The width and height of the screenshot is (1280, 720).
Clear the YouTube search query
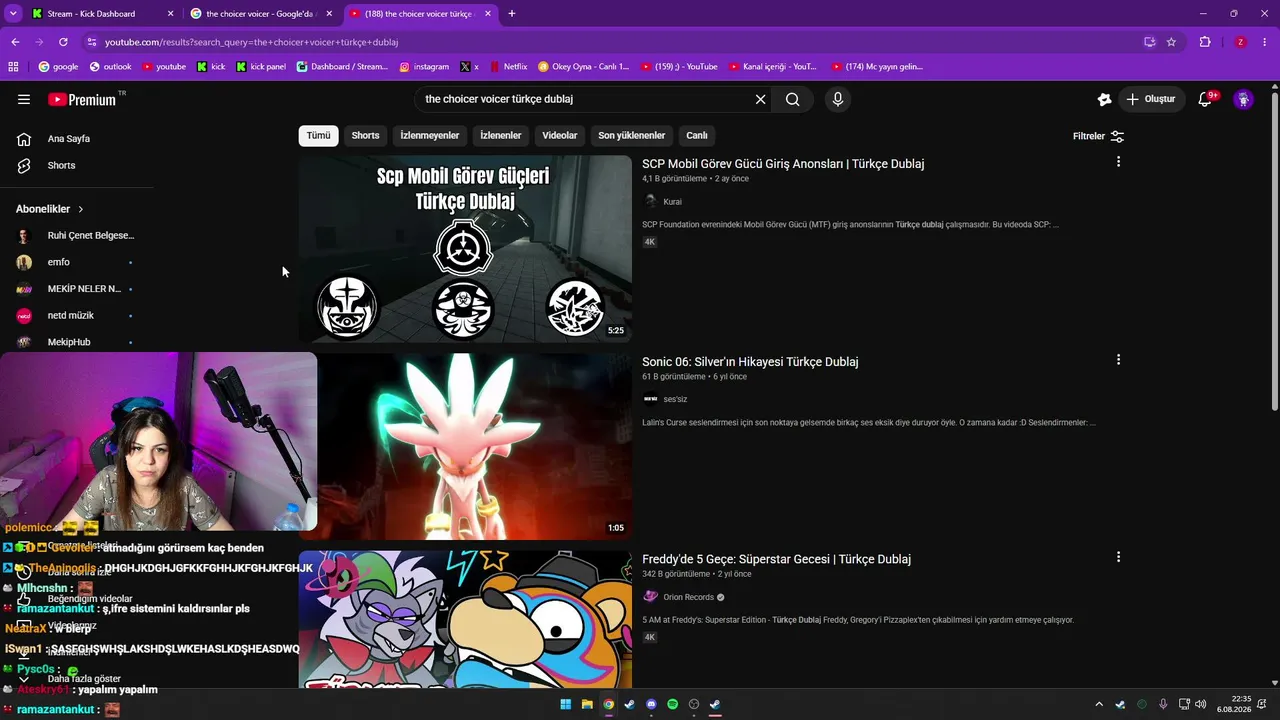tap(760, 99)
